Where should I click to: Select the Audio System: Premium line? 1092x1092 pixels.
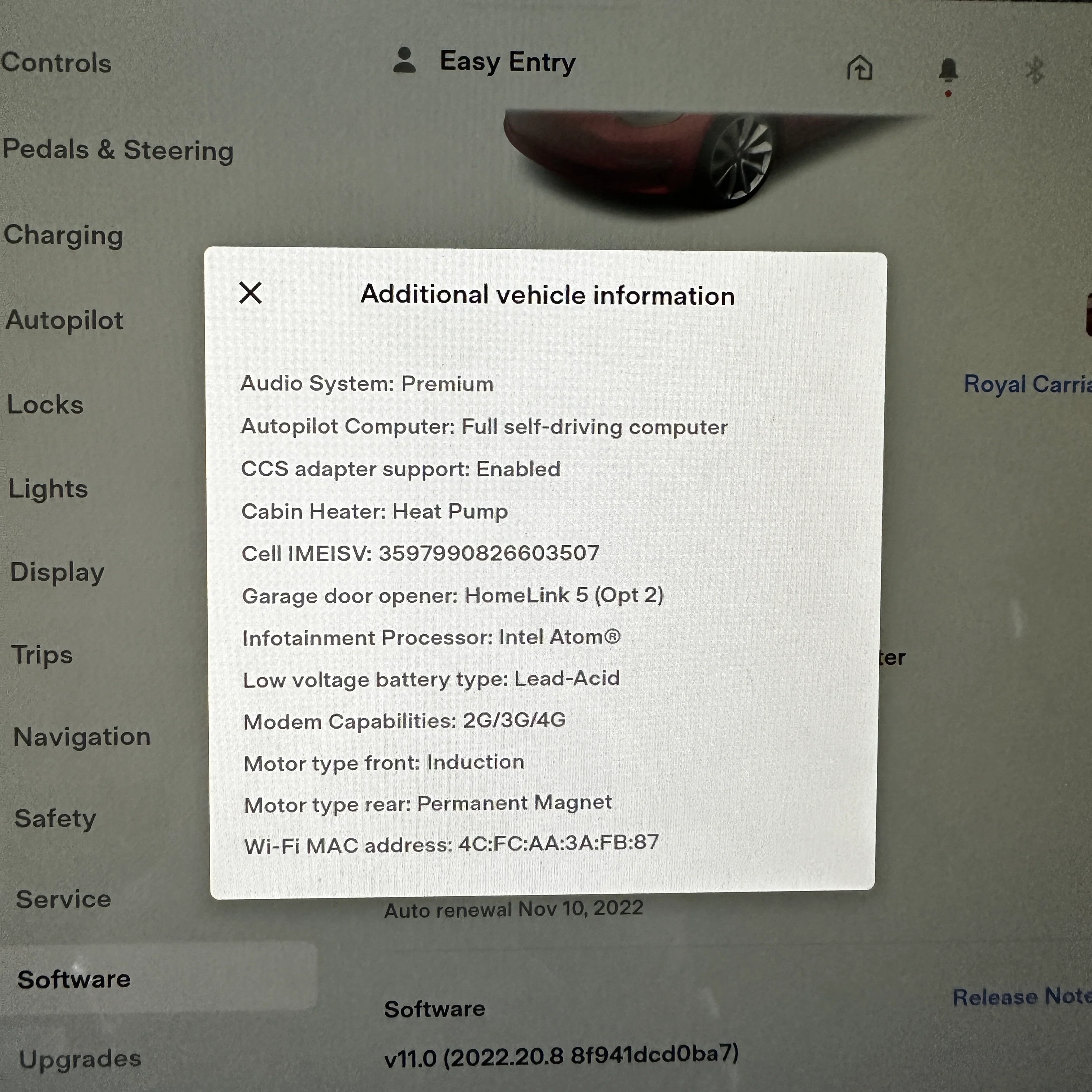click(367, 384)
